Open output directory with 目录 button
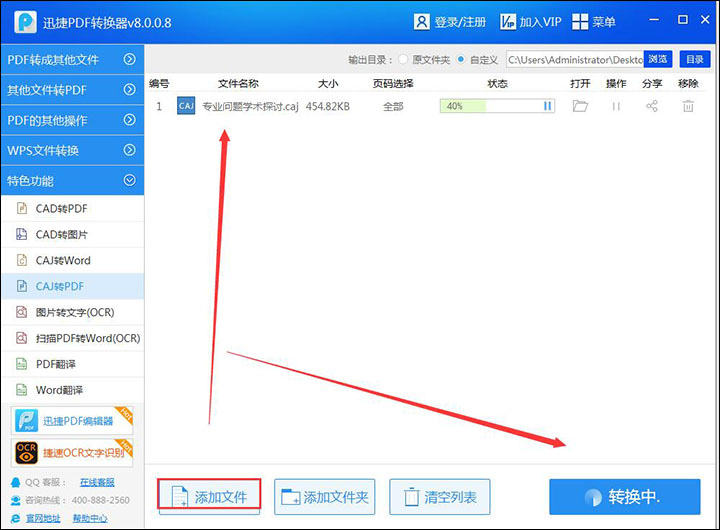Viewport: 720px width, 530px height. click(x=695, y=59)
